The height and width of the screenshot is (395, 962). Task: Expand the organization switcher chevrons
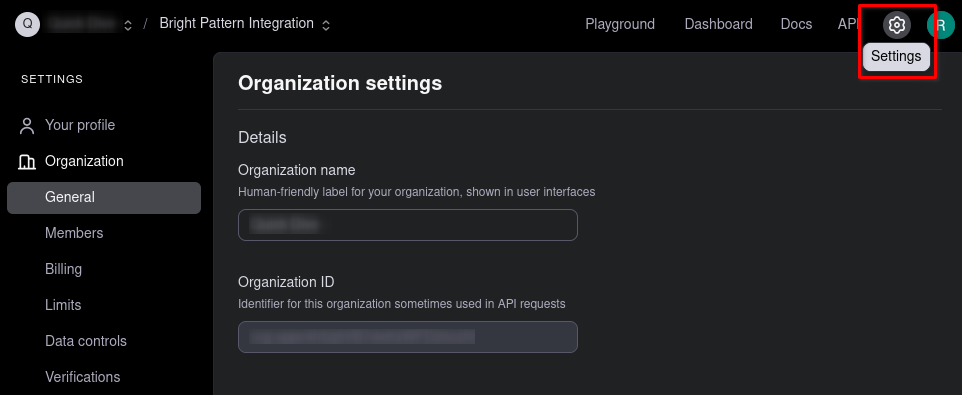coord(128,26)
